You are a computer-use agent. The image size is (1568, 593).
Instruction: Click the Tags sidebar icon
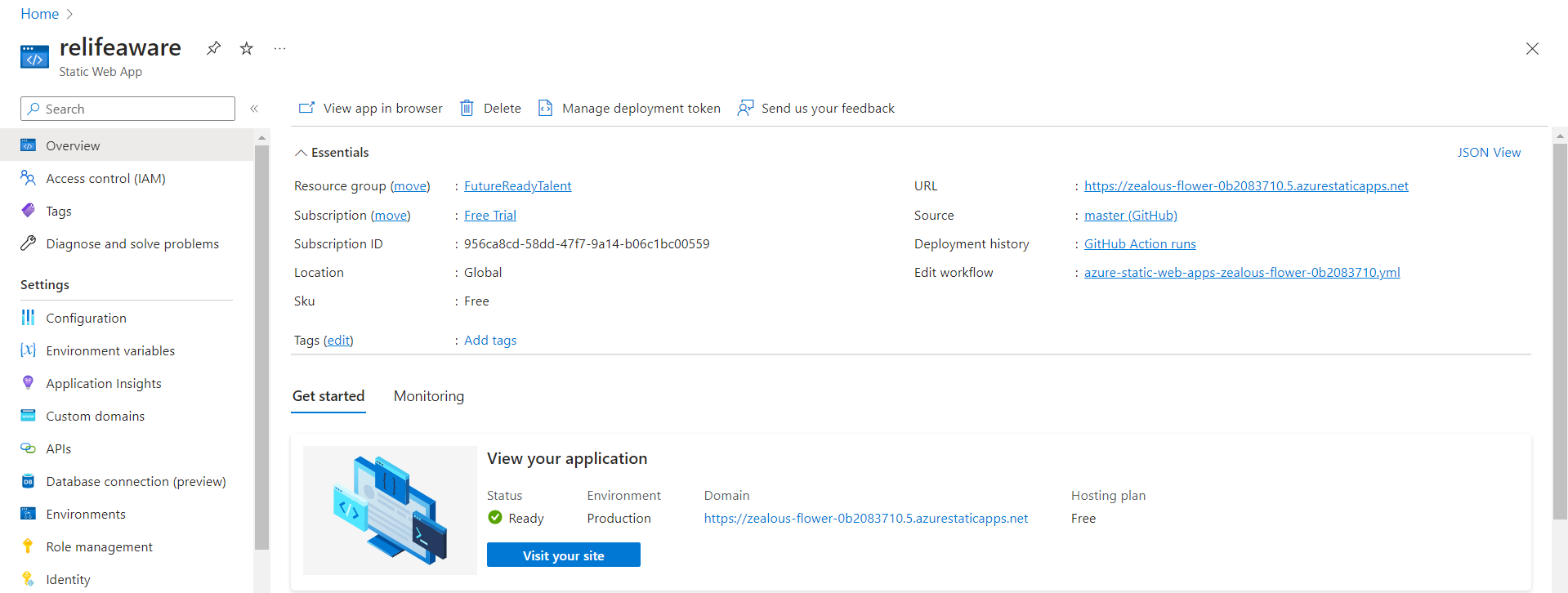[x=28, y=211]
